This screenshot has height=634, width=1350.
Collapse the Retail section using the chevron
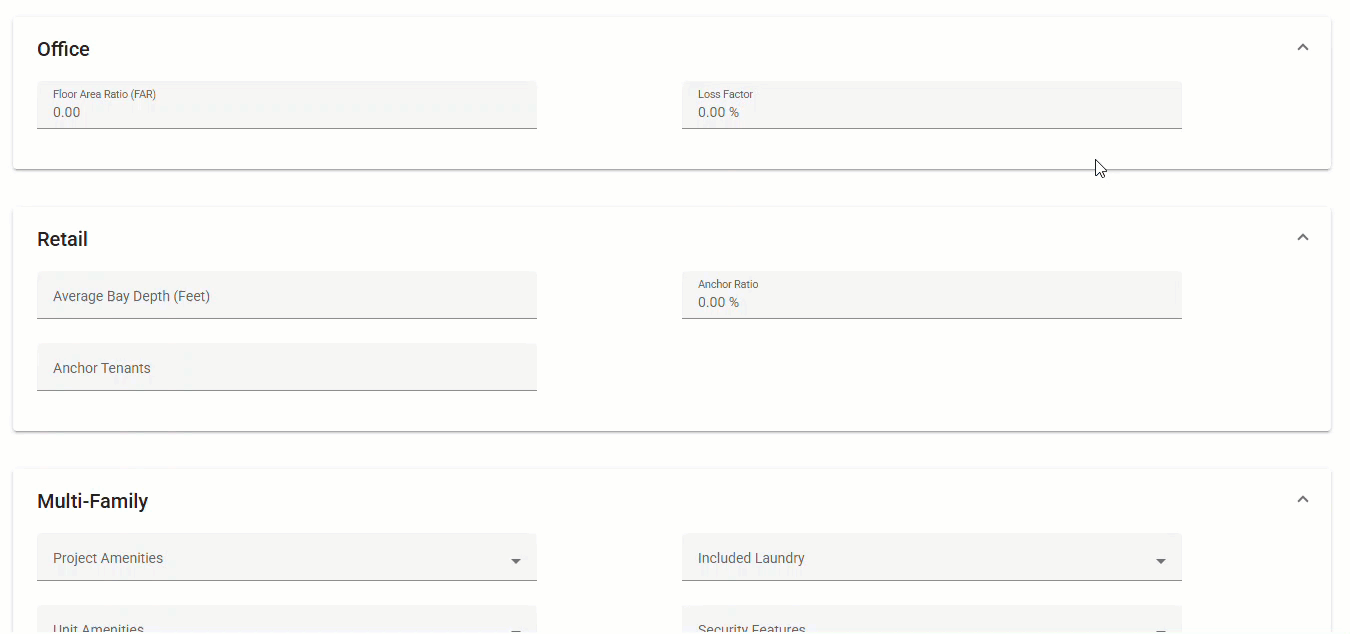[1302, 238]
